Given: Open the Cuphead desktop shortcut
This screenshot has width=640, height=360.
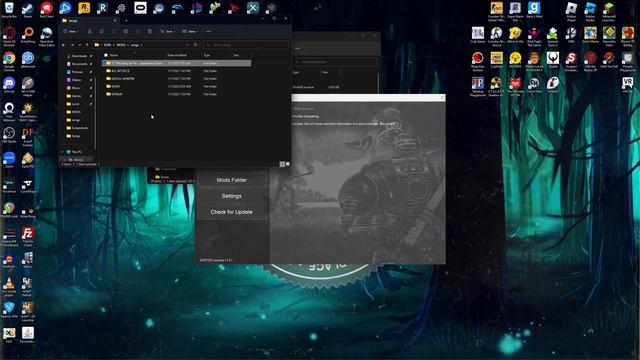Looking at the screenshot, I should coord(496,60).
